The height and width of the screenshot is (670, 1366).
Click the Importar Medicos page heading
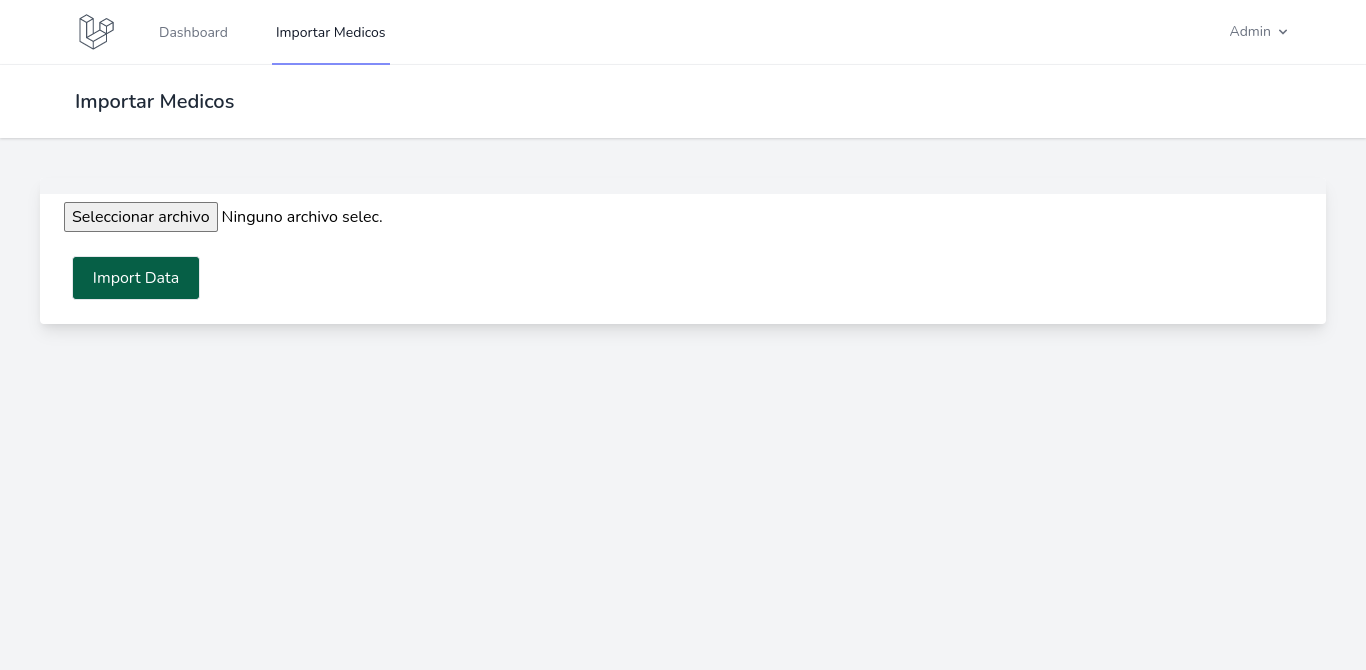pyautogui.click(x=155, y=102)
